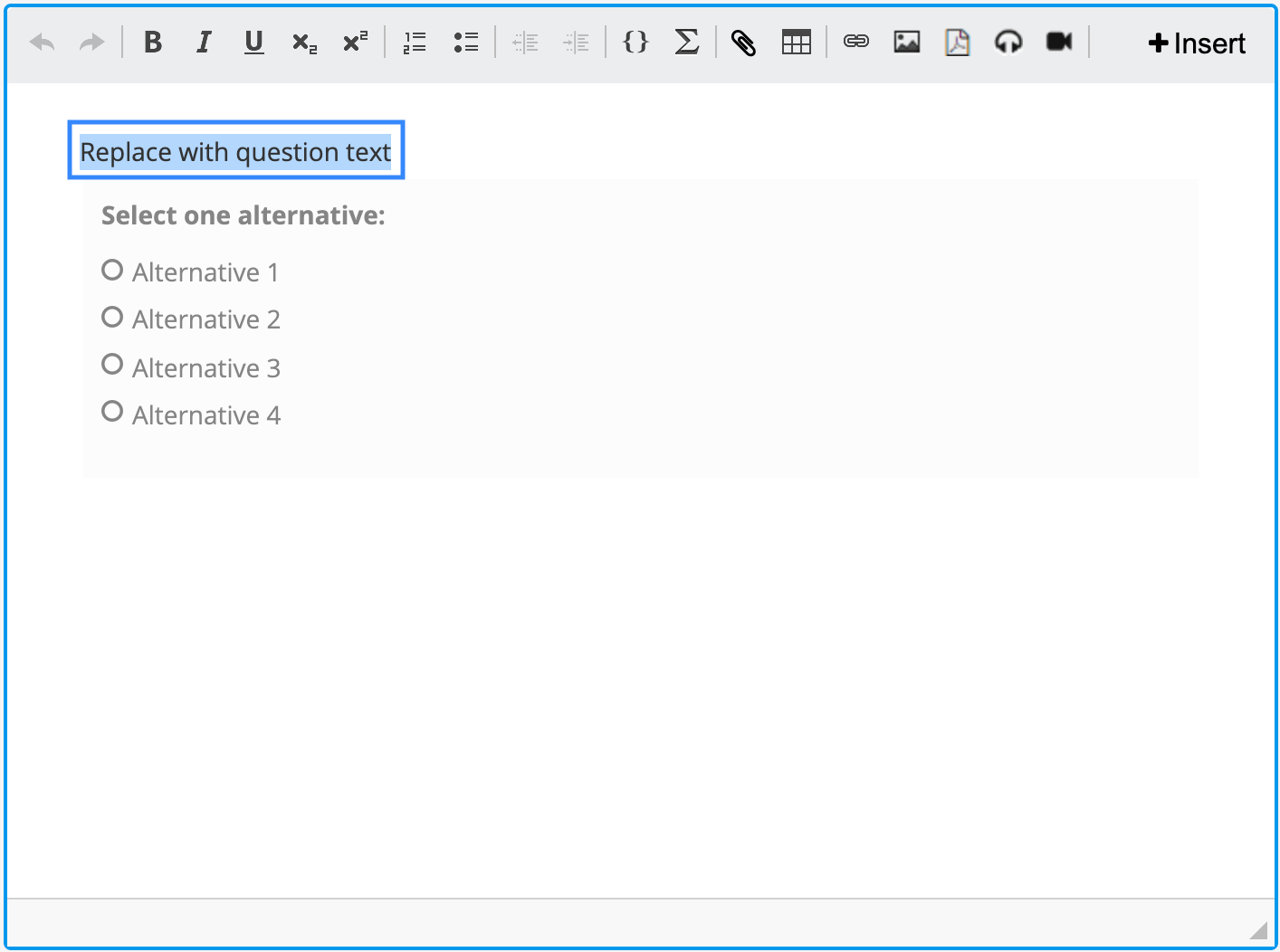Insert a table
1280x952 pixels.
(797, 43)
